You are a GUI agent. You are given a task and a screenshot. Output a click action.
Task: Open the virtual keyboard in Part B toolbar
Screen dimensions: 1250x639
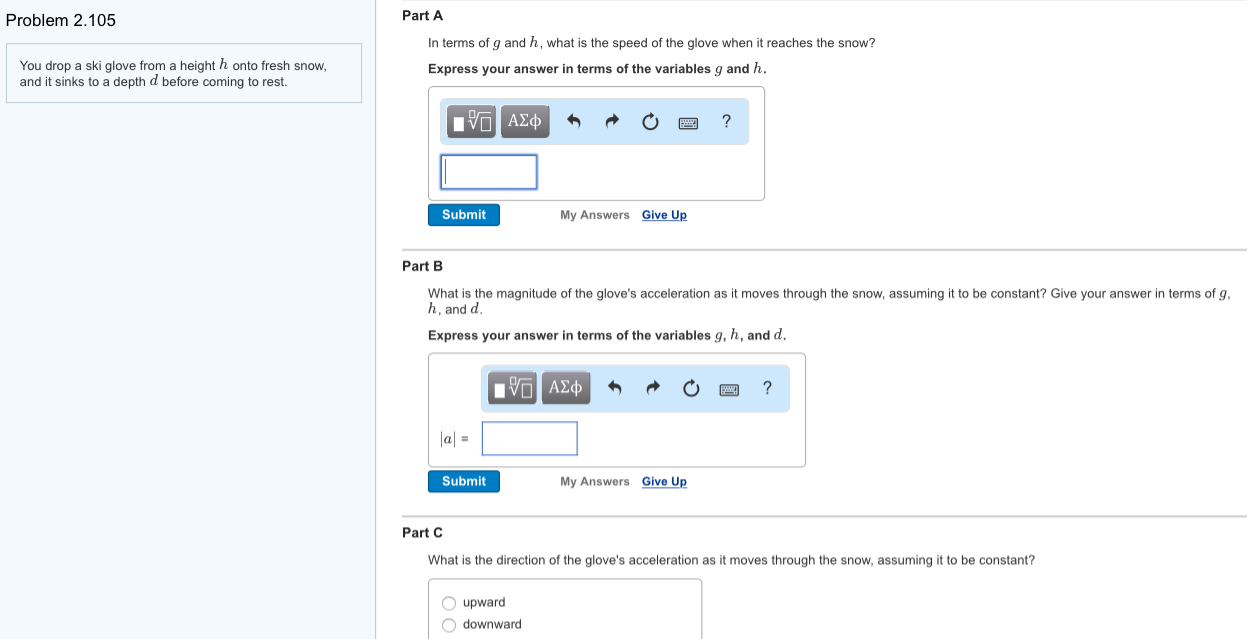point(729,388)
